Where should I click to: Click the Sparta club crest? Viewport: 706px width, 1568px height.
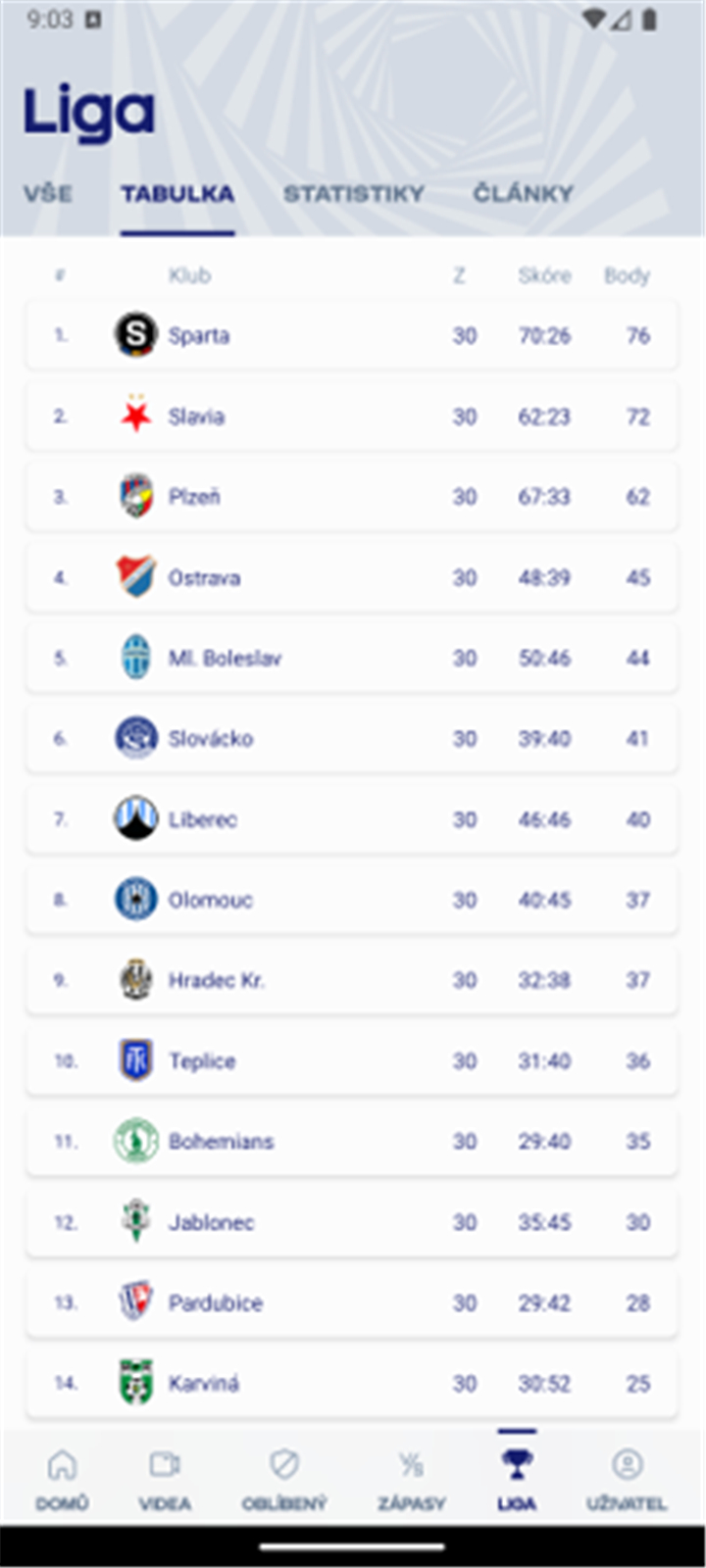tap(136, 334)
